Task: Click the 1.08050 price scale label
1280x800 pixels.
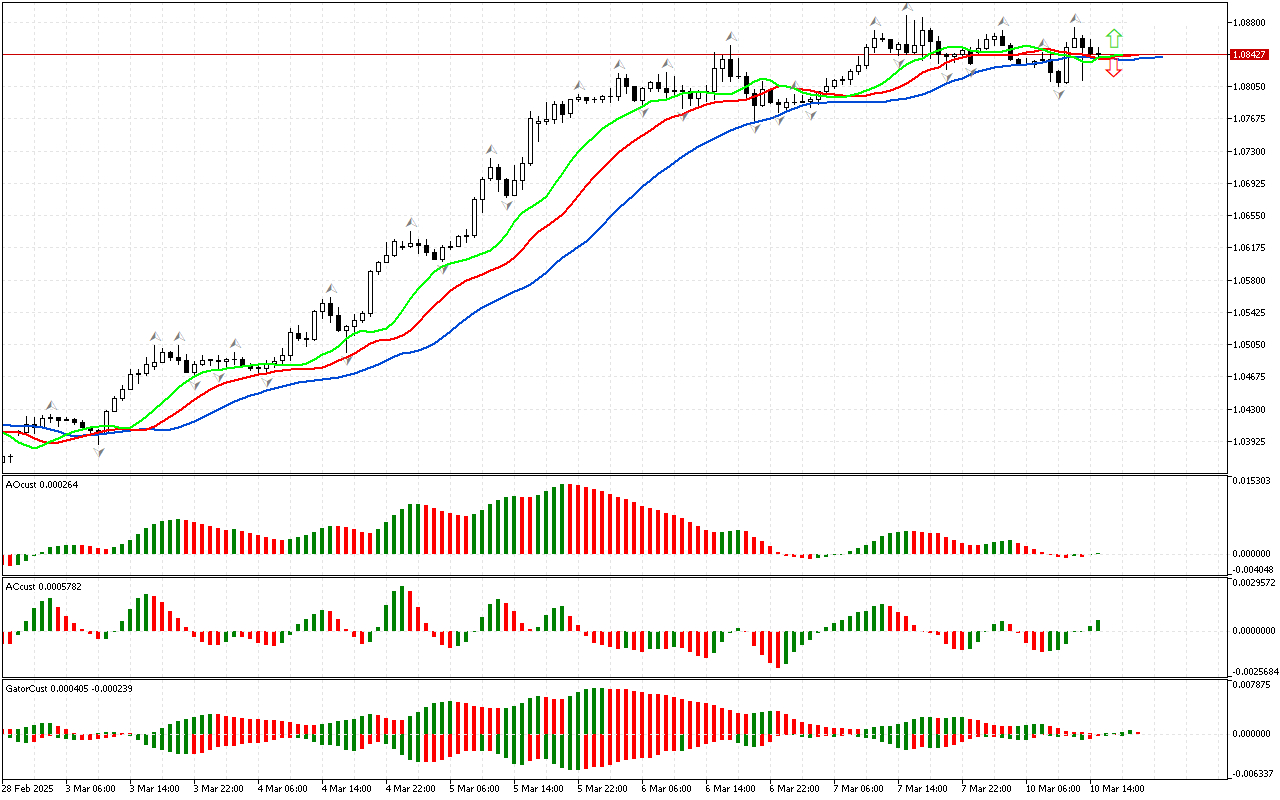Action: pyautogui.click(x=1250, y=87)
